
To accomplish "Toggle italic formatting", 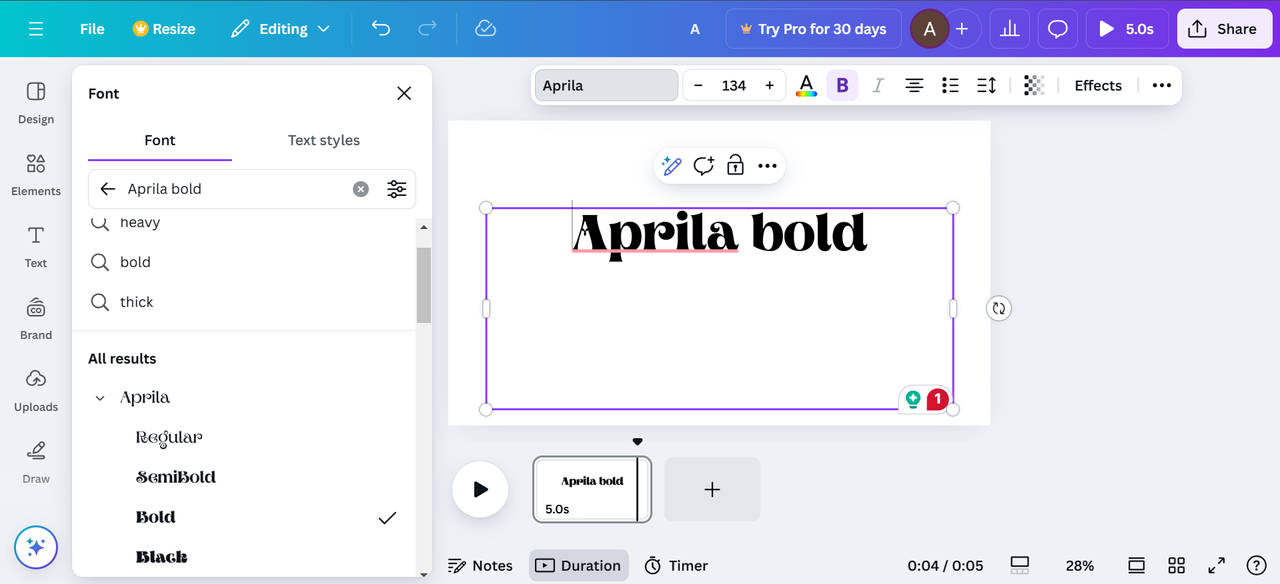I will coord(878,86).
